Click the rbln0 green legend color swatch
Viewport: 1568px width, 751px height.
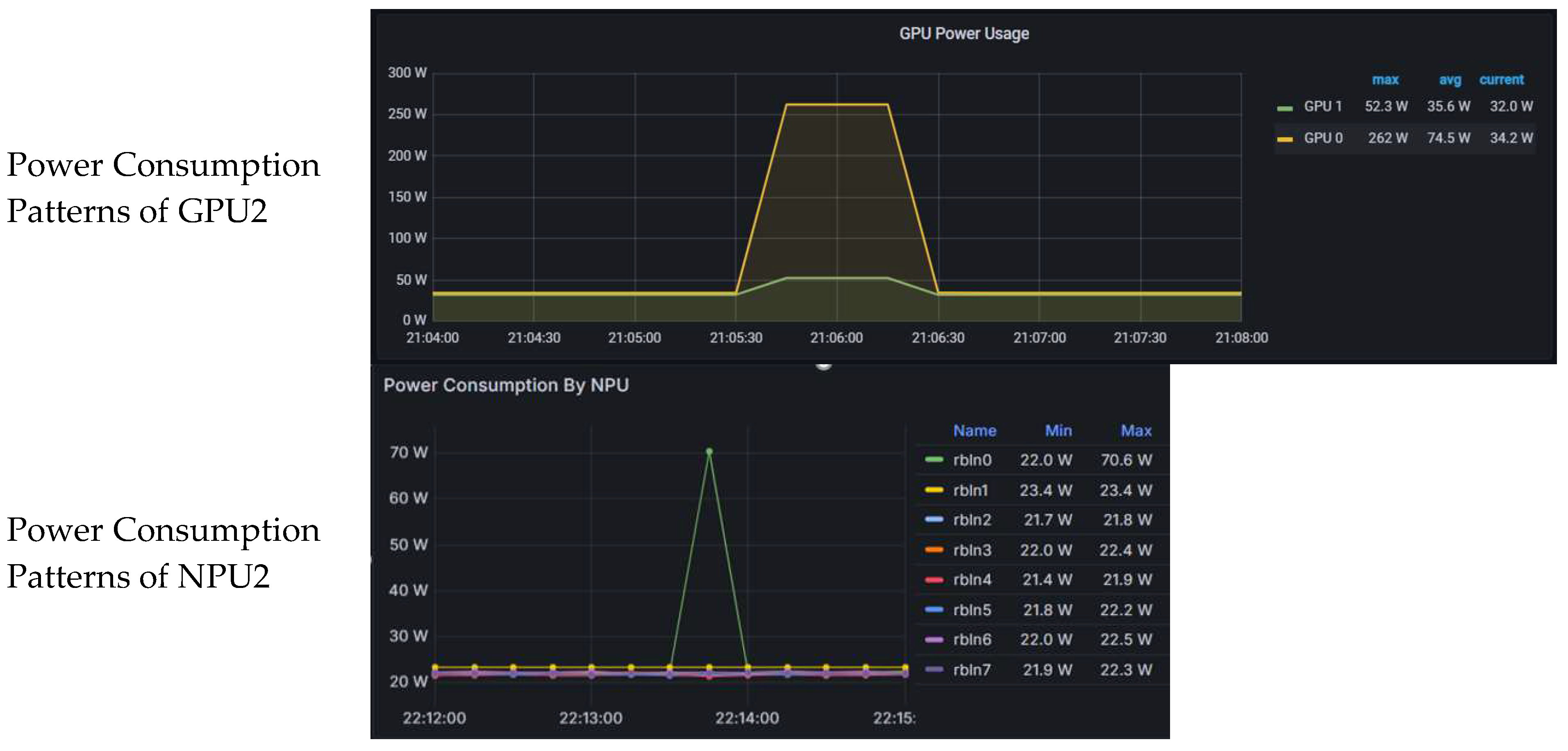[x=934, y=460]
